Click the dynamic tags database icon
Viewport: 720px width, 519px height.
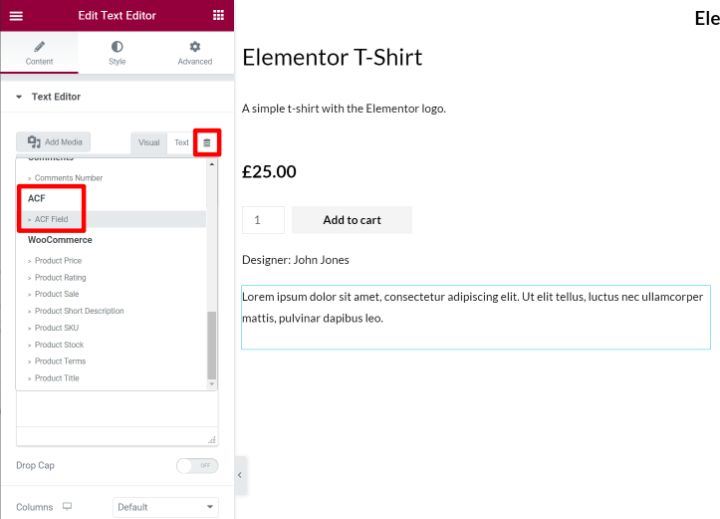click(x=207, y=143)
